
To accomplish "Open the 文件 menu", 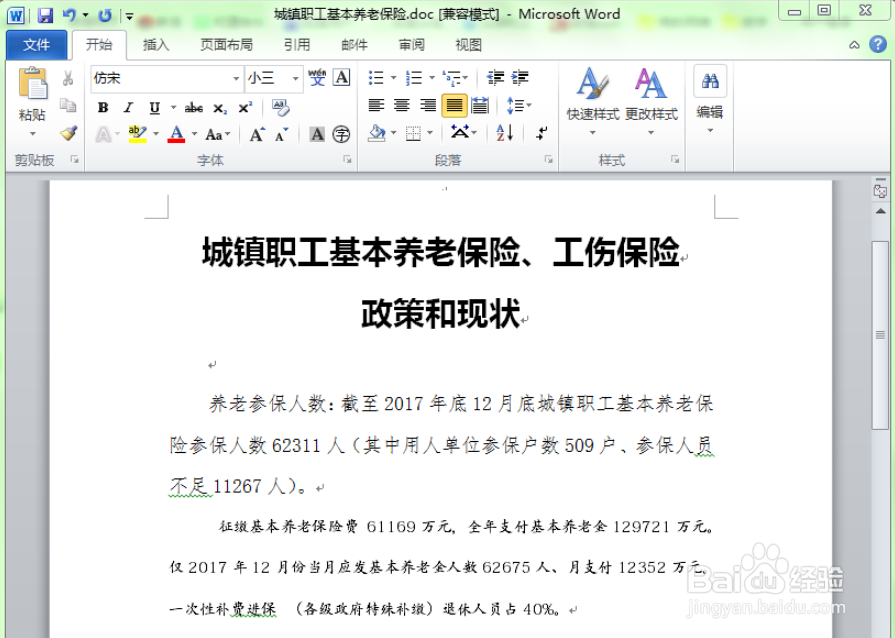I will (37, 44).
